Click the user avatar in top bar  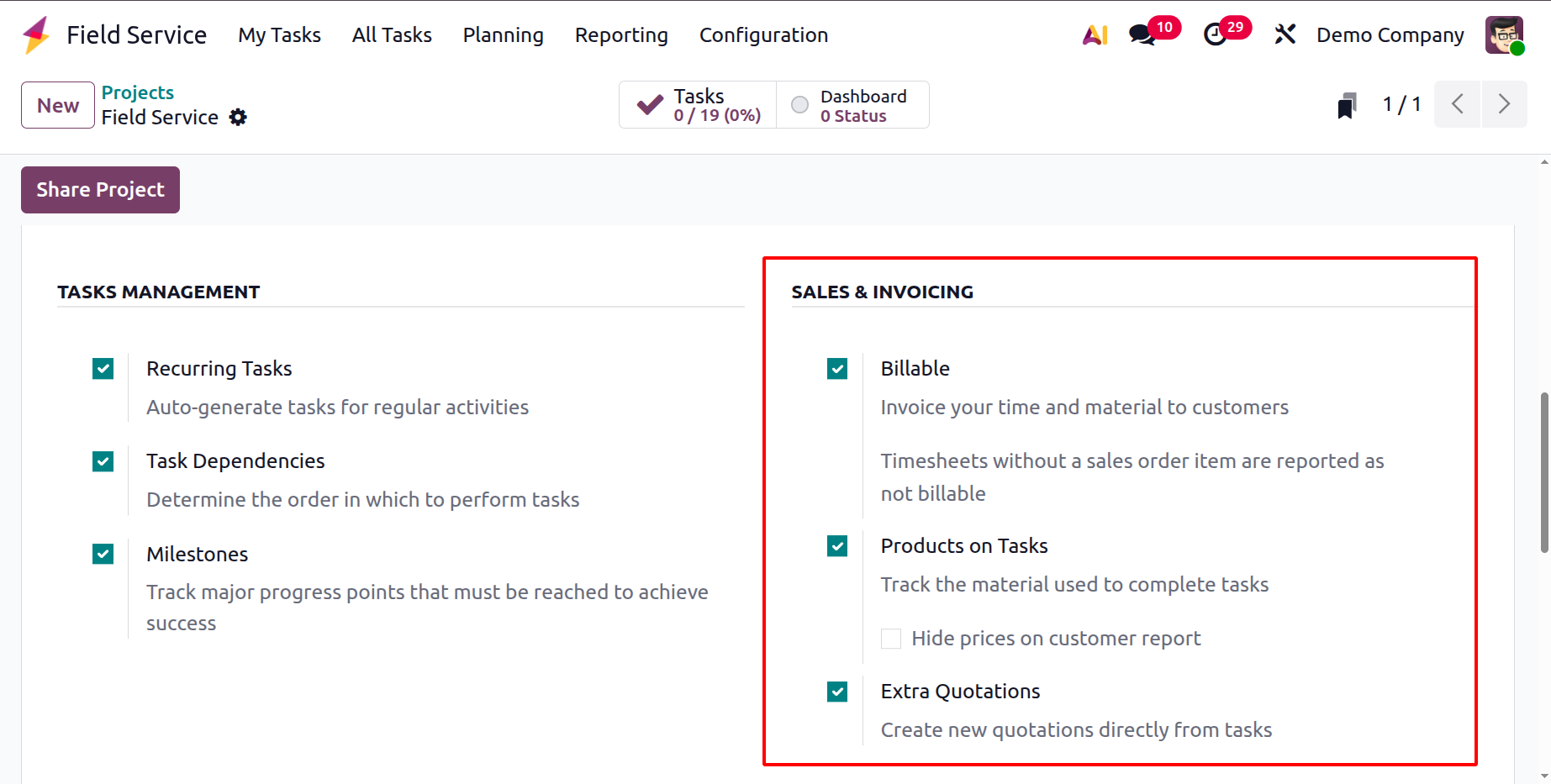1504,35
